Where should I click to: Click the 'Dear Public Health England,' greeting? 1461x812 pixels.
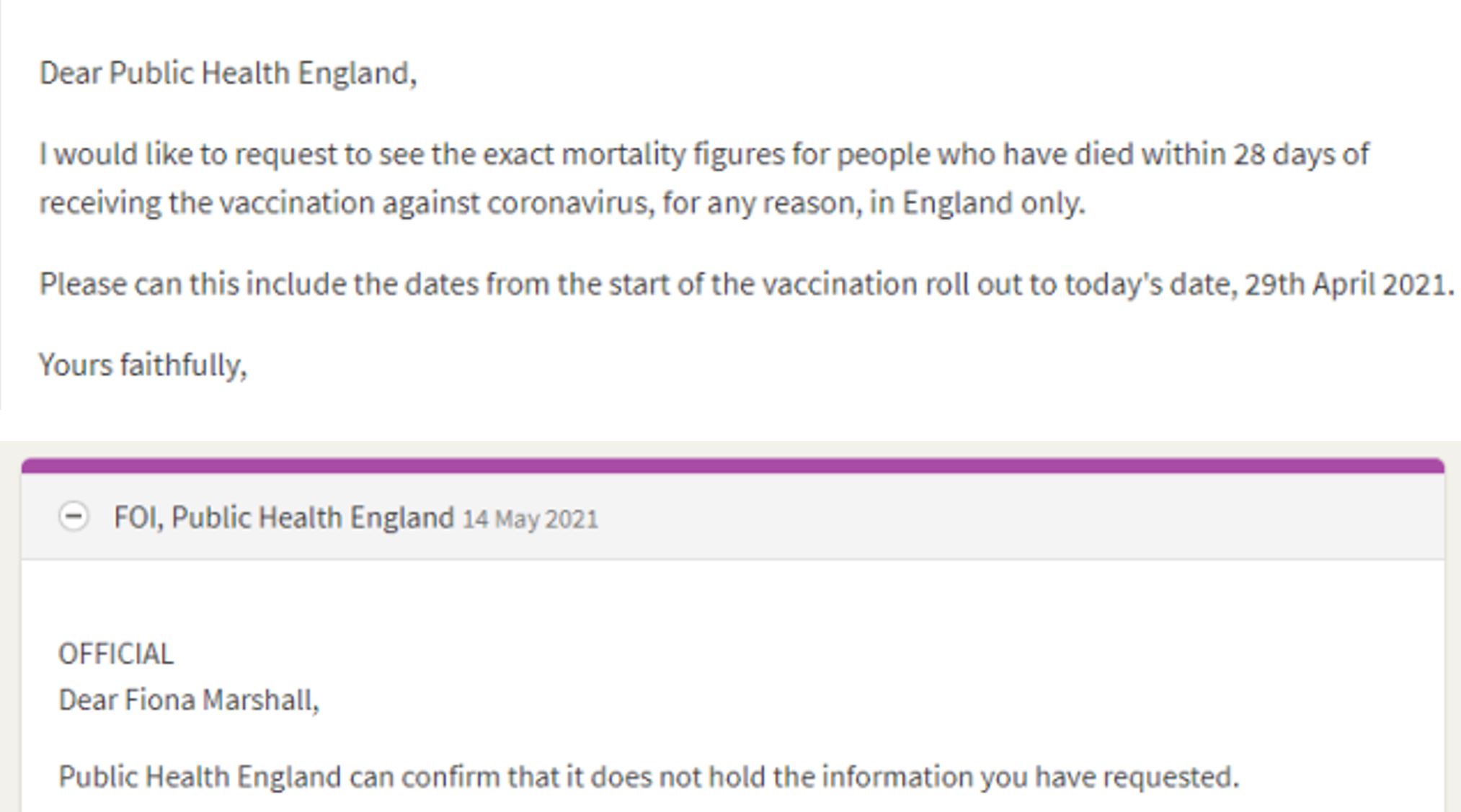[228, 73]
